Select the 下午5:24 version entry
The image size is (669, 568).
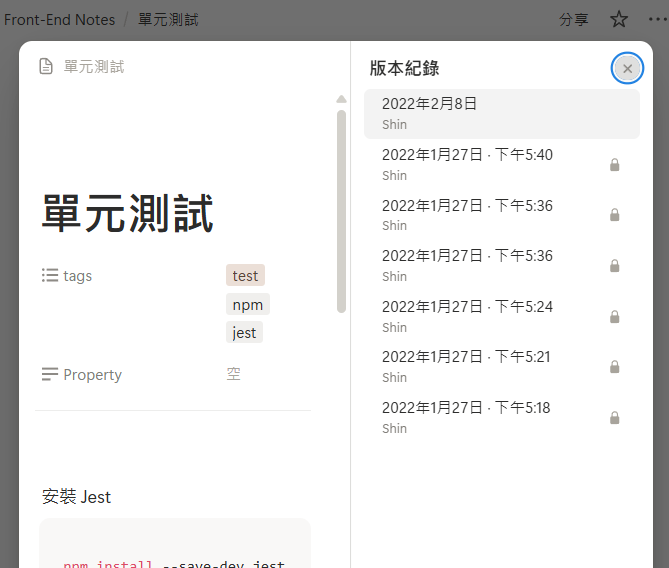[x=502, y=317]
